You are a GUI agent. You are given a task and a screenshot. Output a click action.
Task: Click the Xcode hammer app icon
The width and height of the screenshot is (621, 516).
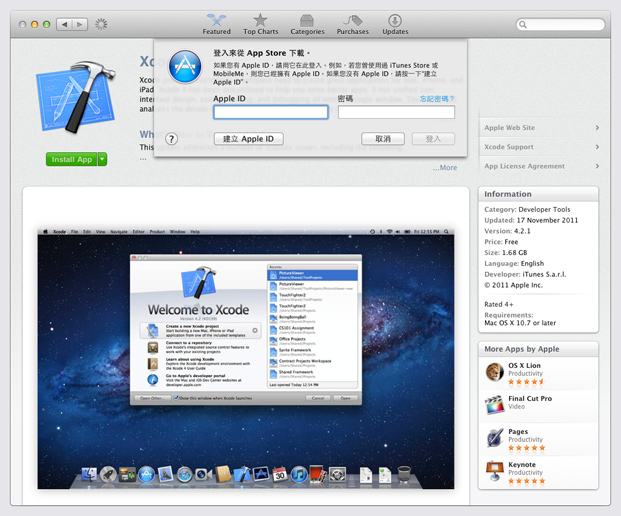[x=75, y=97]
